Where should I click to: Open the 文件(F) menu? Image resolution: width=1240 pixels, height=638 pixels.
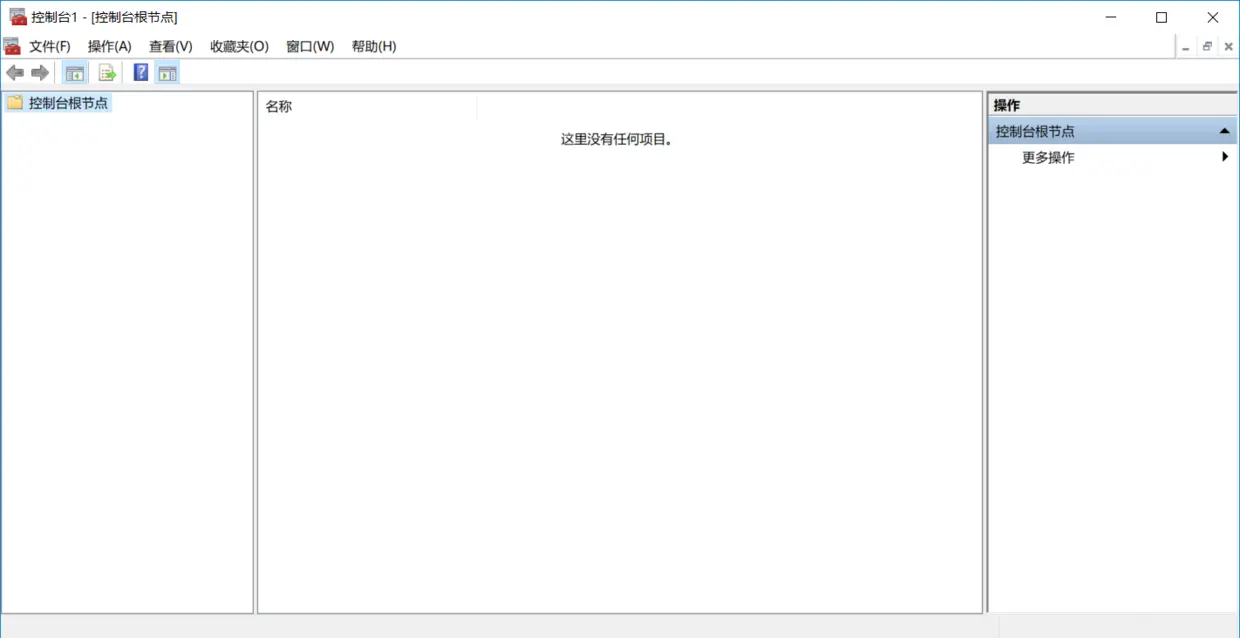pyautogui.click(x=48, y=46)
